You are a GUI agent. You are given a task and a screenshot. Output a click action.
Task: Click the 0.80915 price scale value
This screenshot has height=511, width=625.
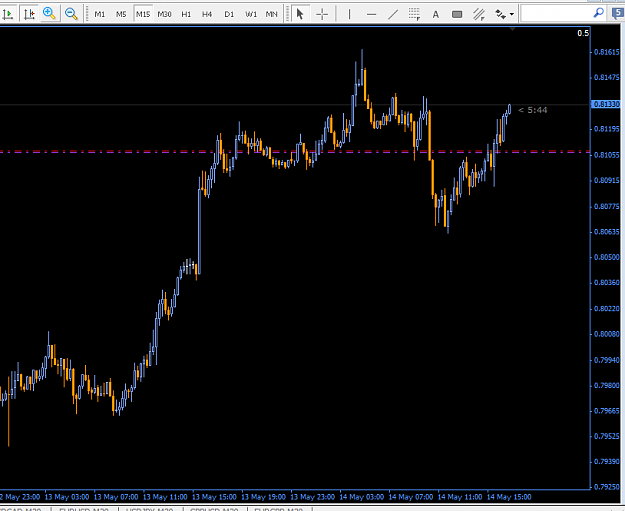(x=607, y=181)
